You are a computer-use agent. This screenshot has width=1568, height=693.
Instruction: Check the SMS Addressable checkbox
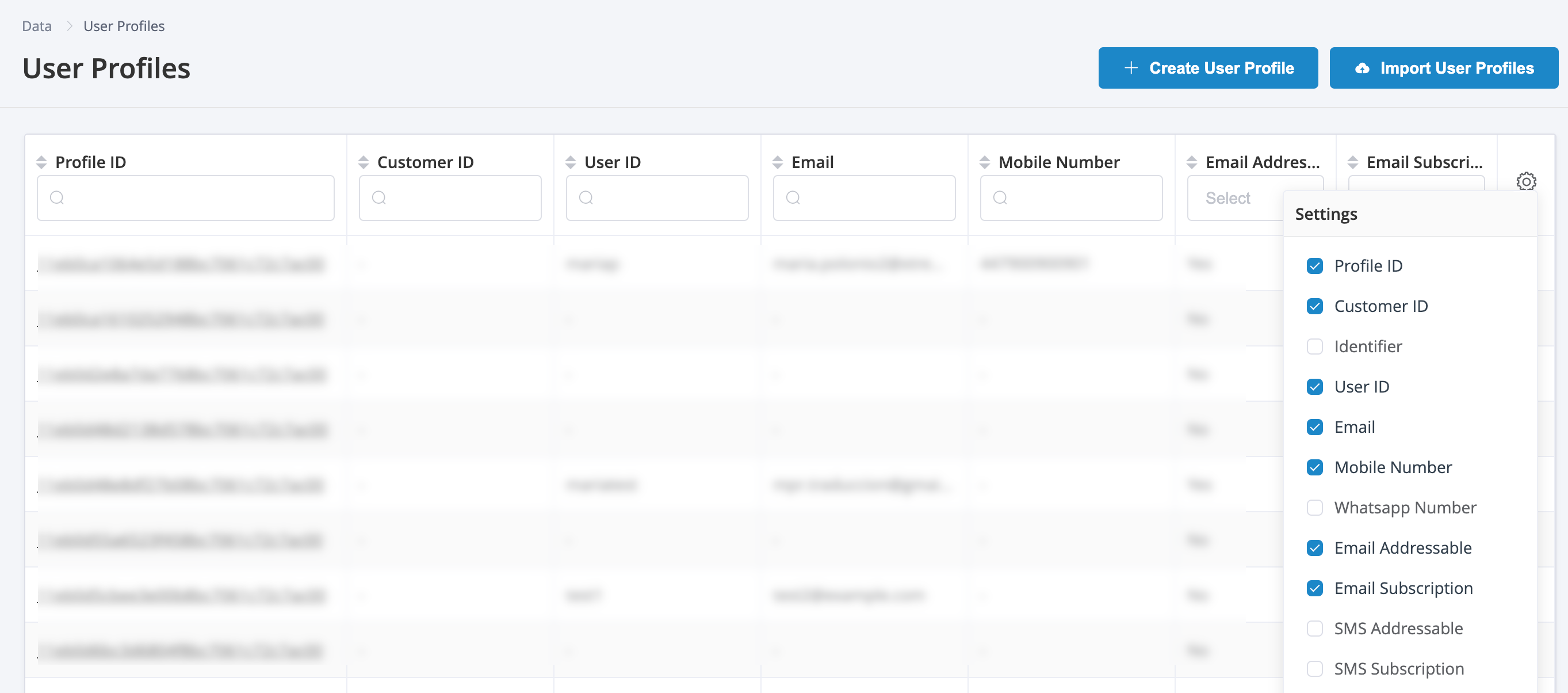click(1315, 629)
